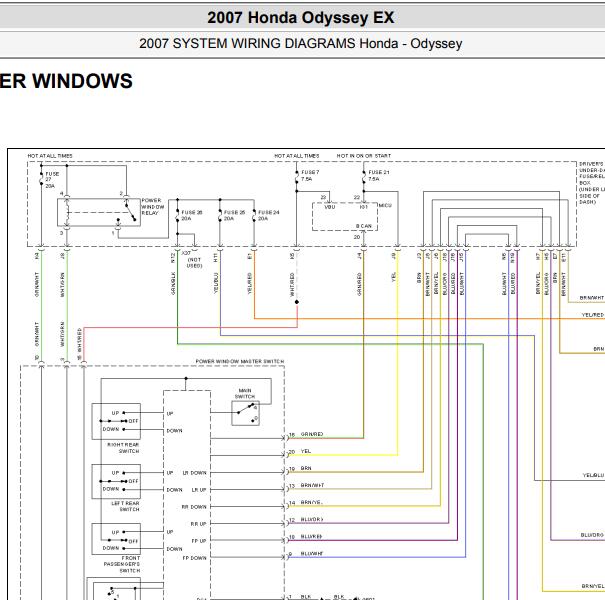Click the 'RIGHT REAR SWITCH' label
Viewport: 605px width, 600px height.
pyautogui.click(x=123, y=448)
